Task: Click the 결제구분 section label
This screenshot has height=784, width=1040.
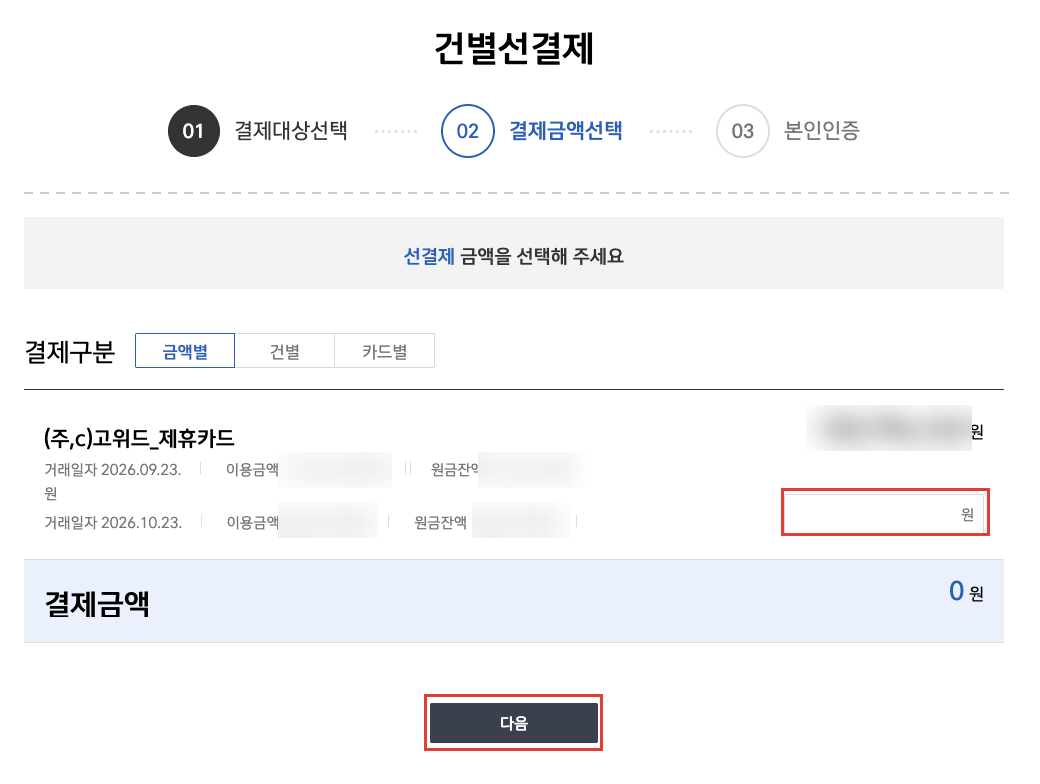Action: click(x=70, y=352)
